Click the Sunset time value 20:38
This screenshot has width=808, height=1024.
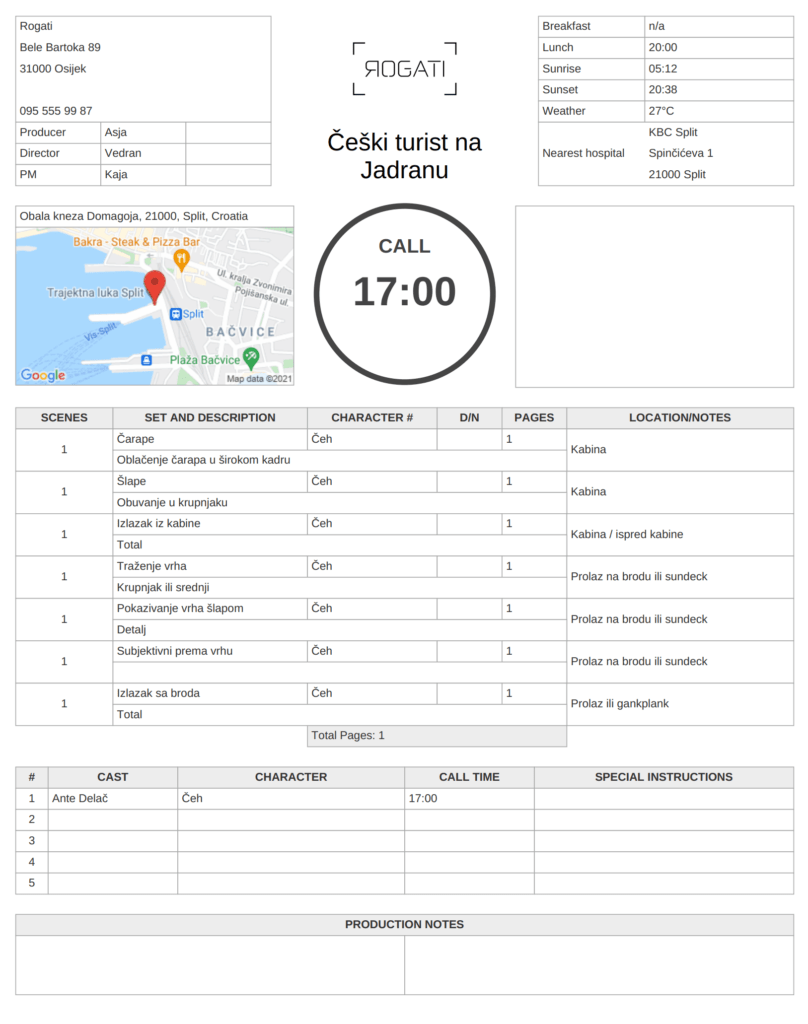pyautogui.click(x=663, y=90)
